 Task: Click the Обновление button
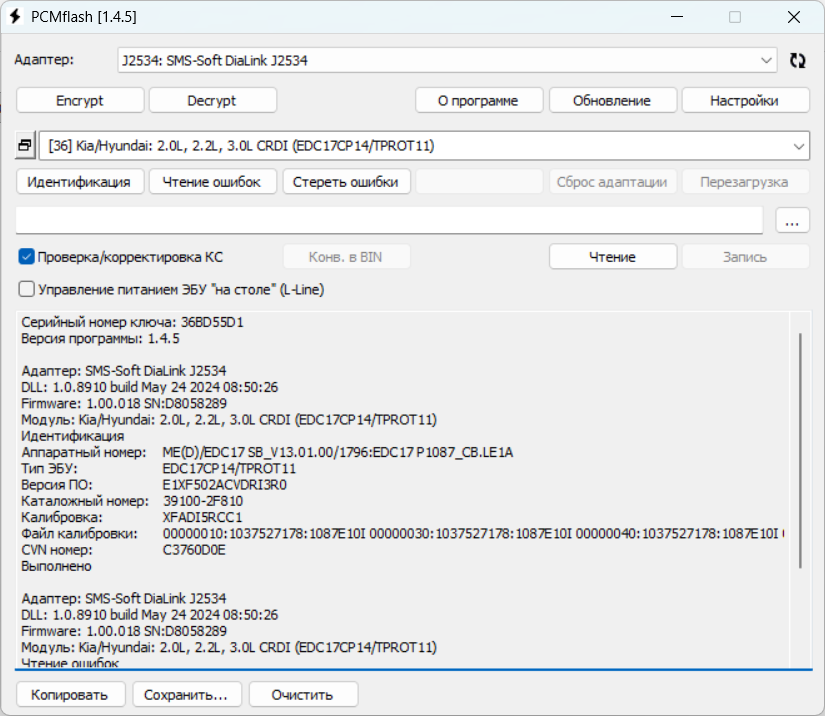click(x=612, y=100)
